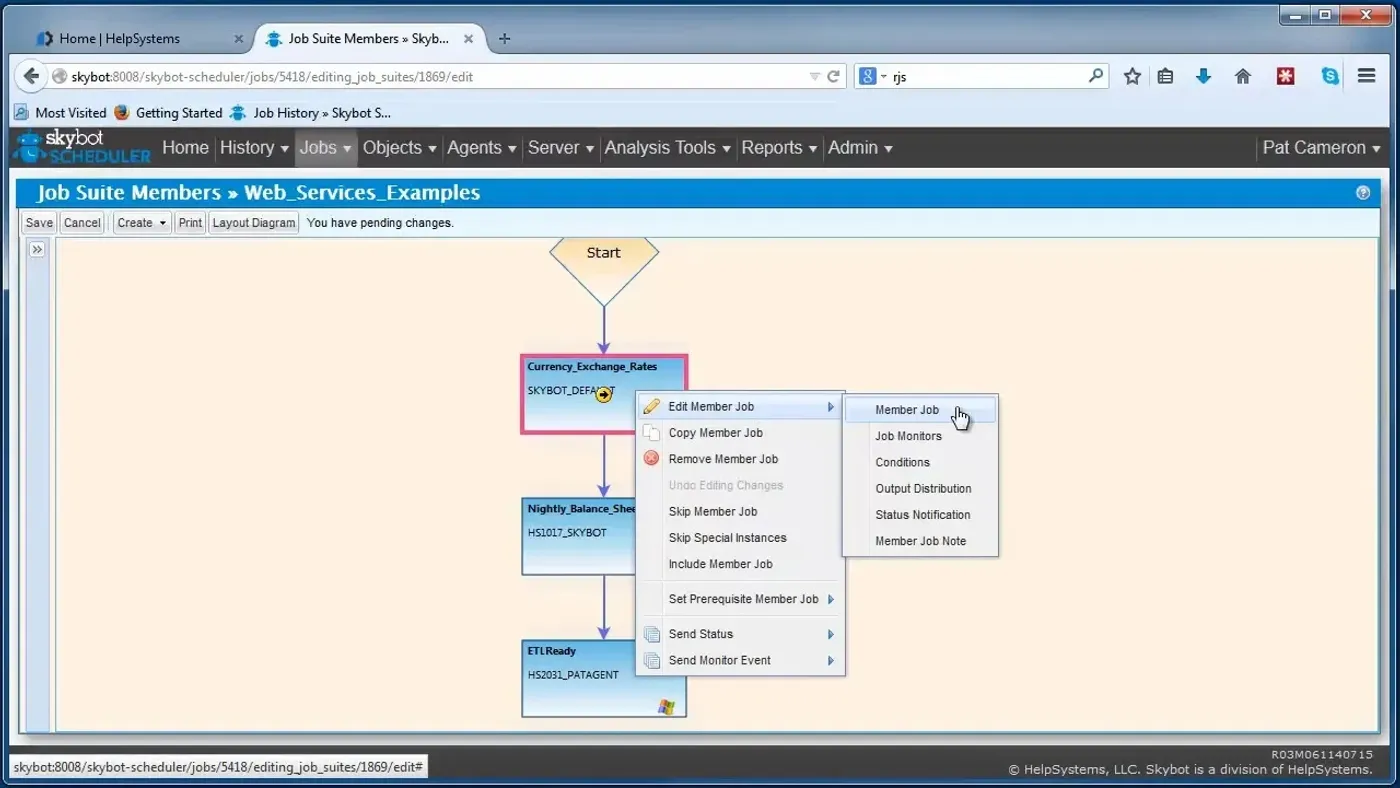
Task: Open the Analysis Tools dropdown menu
Action: [x=667, y=148]
